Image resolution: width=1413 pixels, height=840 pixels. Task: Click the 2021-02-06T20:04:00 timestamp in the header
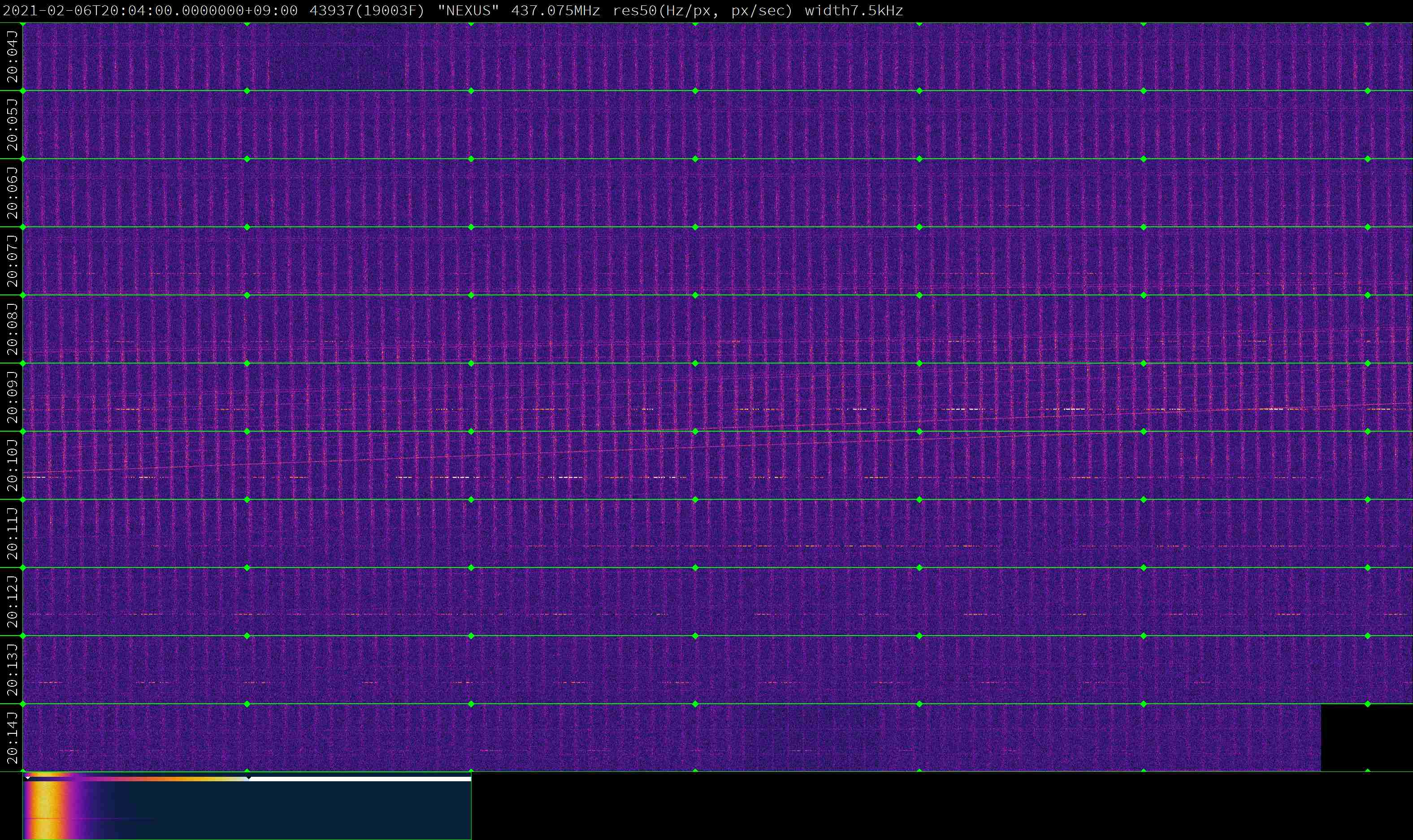(150, 11)
